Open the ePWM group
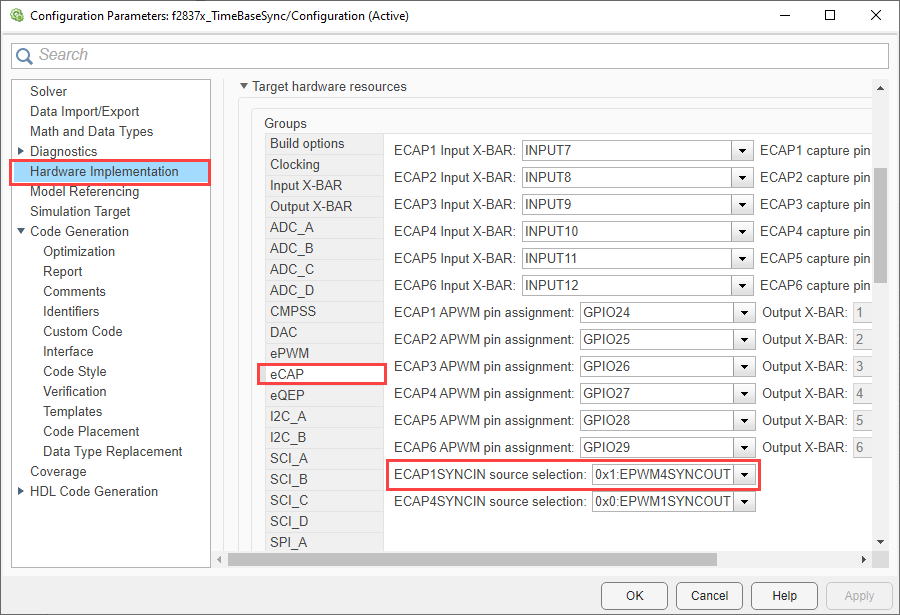 292,353
